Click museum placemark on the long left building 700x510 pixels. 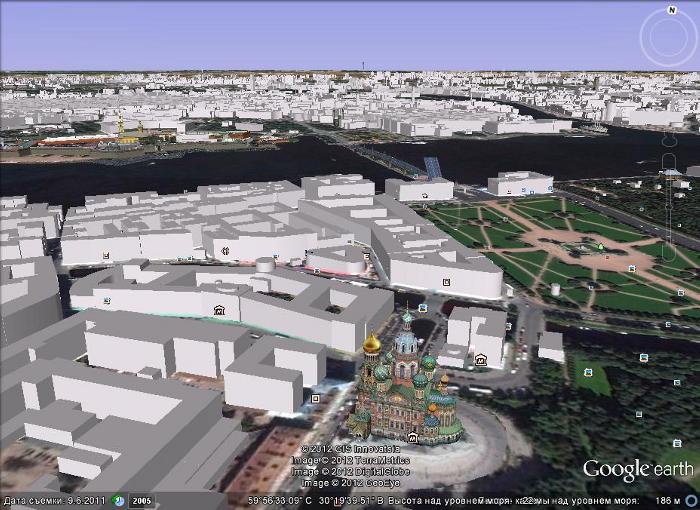point(219,311)
